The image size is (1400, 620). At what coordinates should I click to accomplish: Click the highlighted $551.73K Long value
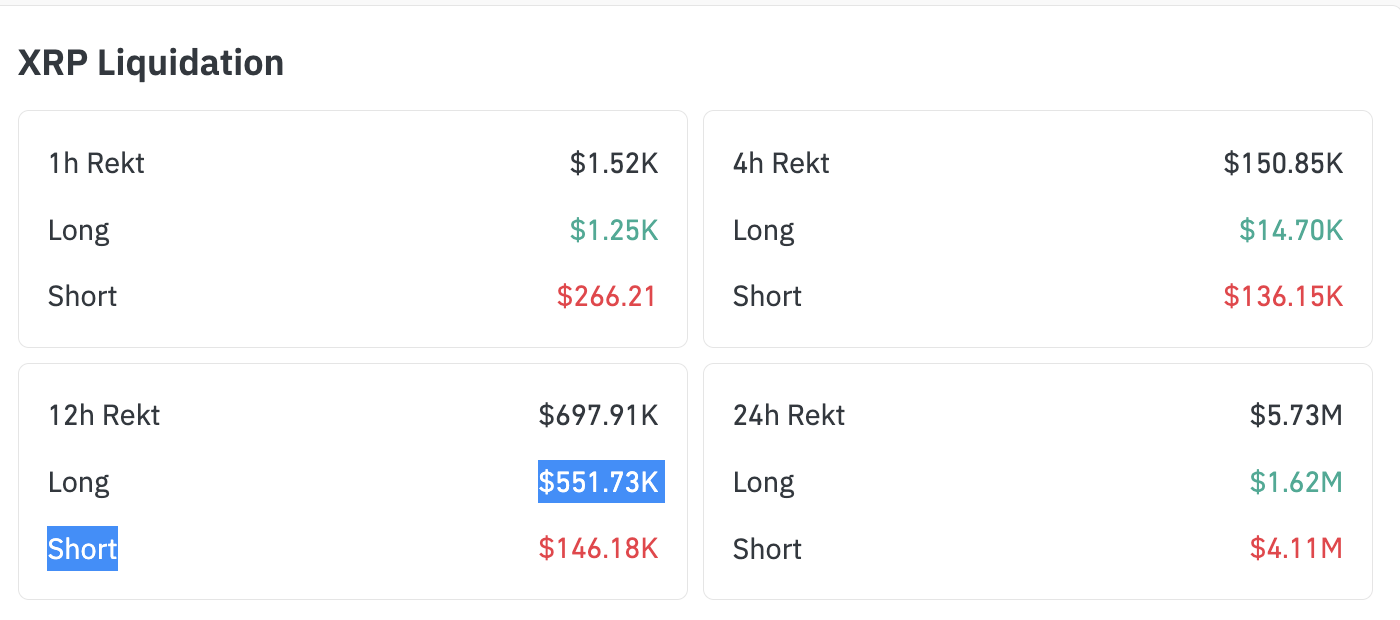tap(600, 482)
